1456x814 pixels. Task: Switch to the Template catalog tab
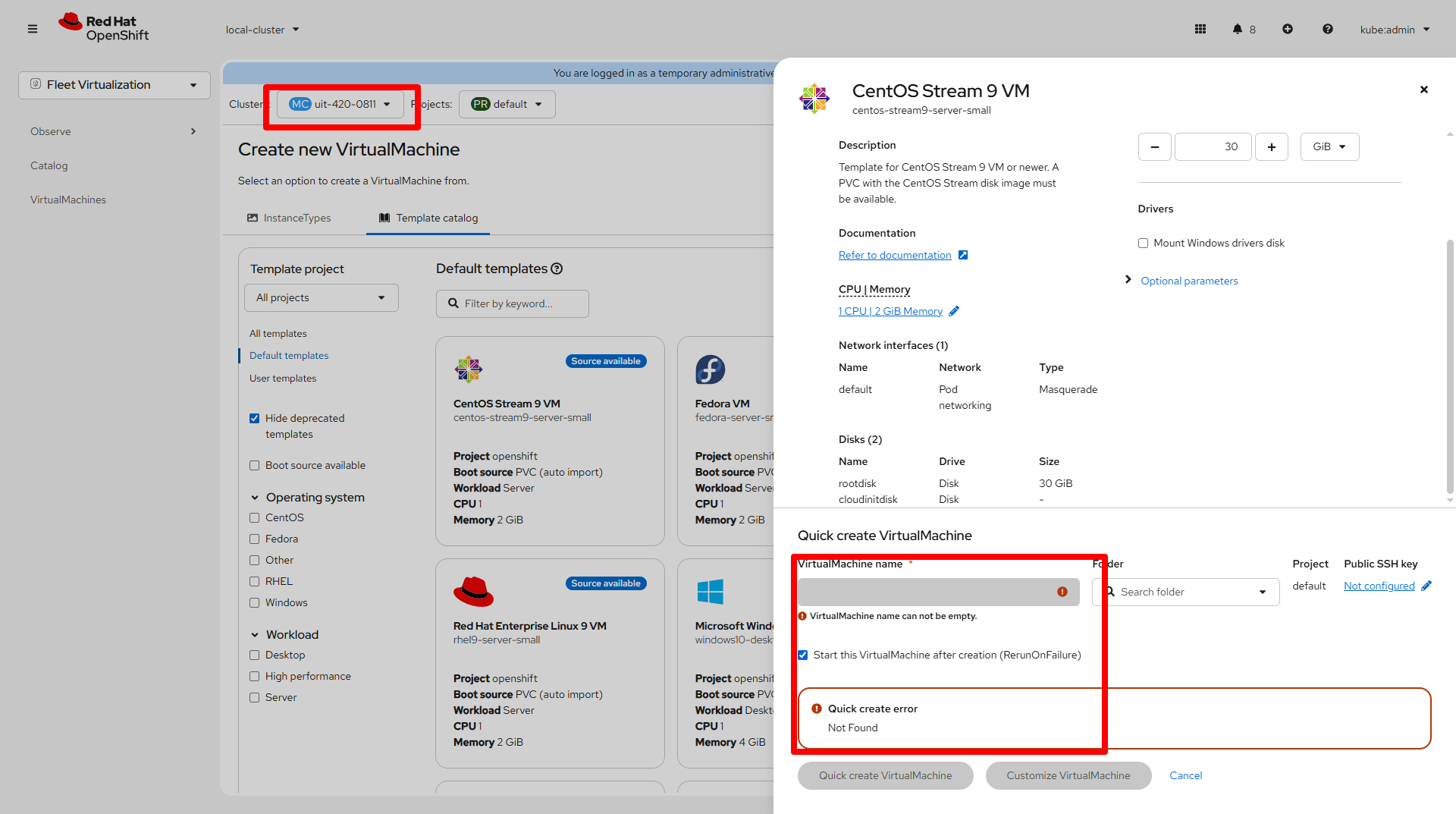(428, 218)
